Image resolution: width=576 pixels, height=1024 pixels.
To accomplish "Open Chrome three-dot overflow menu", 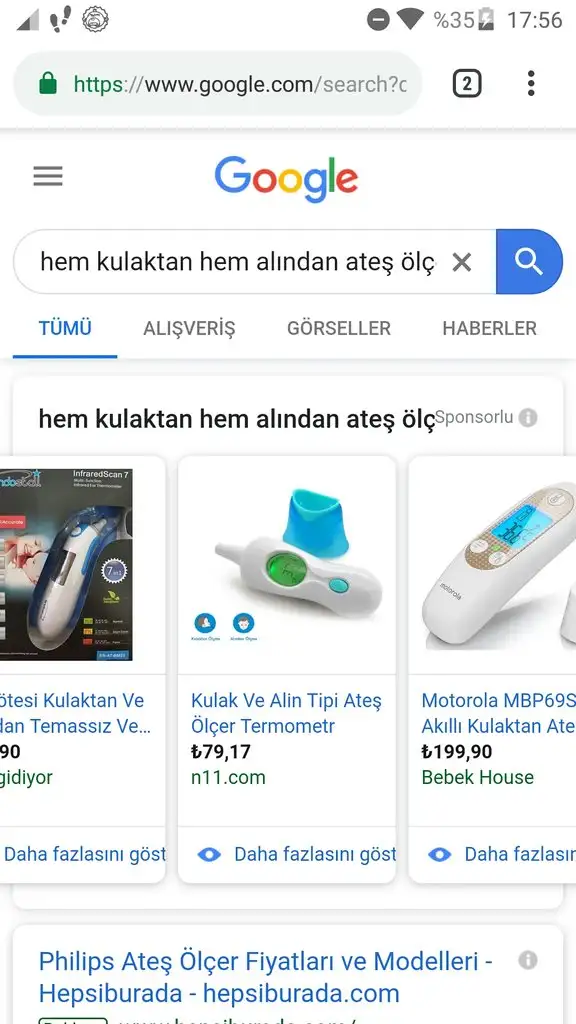I will click(531, 84).
